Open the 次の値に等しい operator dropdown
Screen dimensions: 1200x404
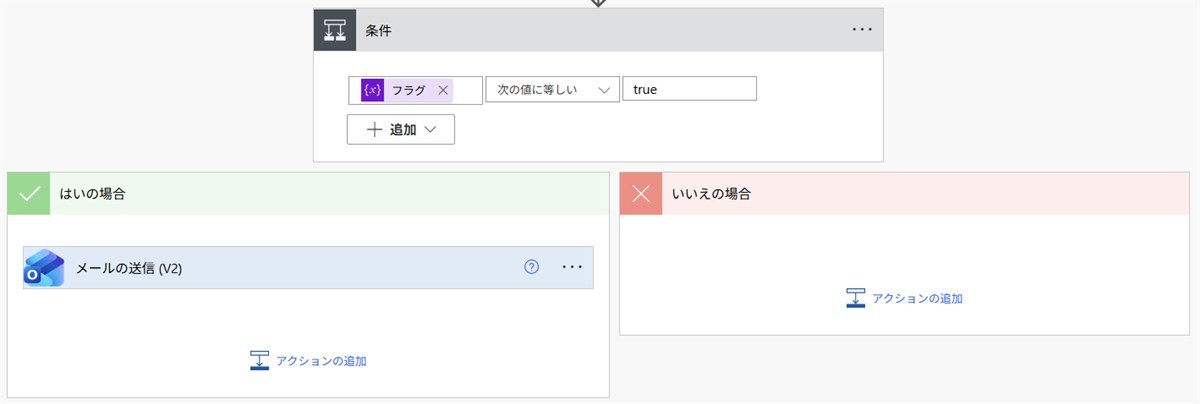tap(552, 90)
